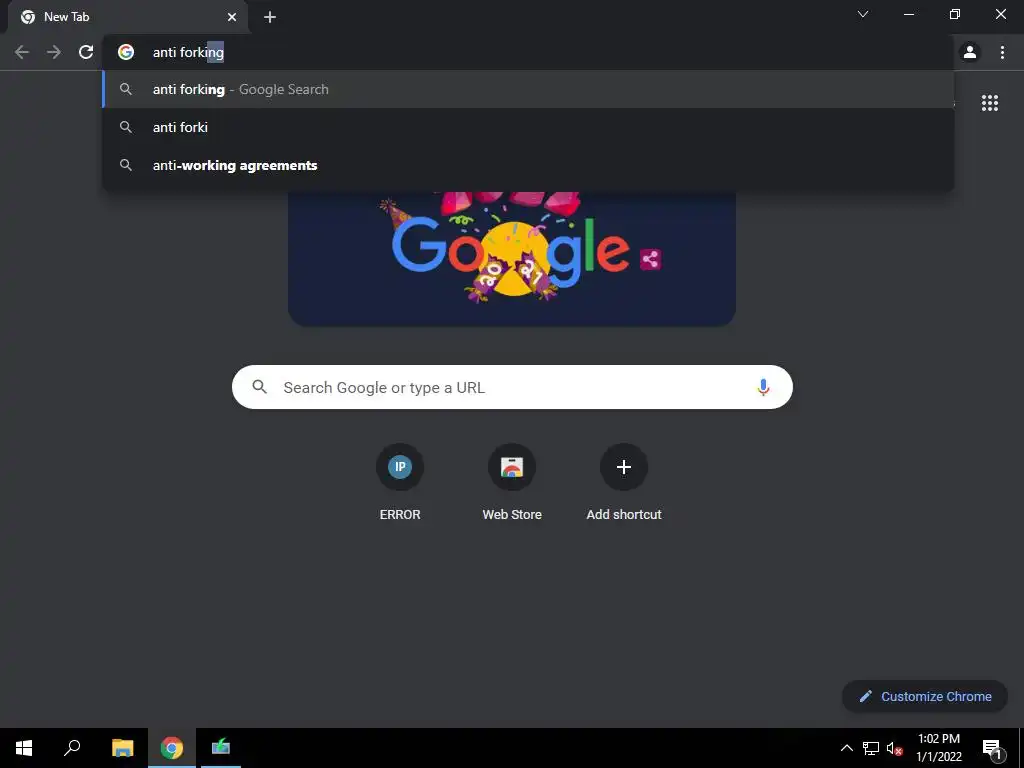Image resolution: width=1024 pixels, height=768 pixels.
Task: Click the browser back arrow
Action: pos(22,52)
